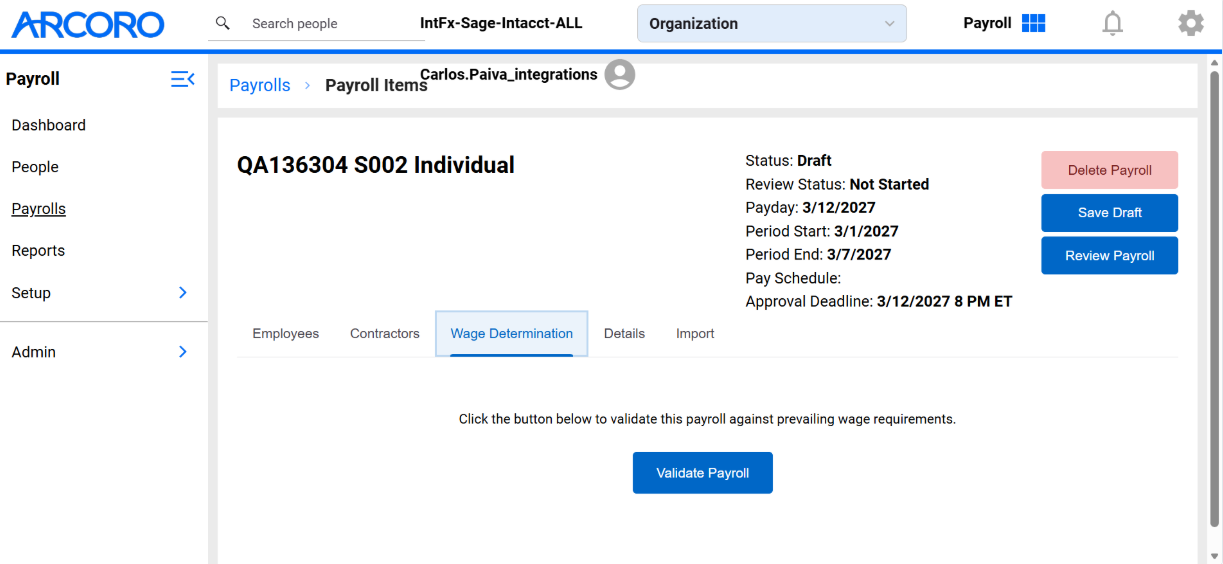Expand the Setup submenu chevron
The image size is (1223, 564).
(x=183, y=293)
